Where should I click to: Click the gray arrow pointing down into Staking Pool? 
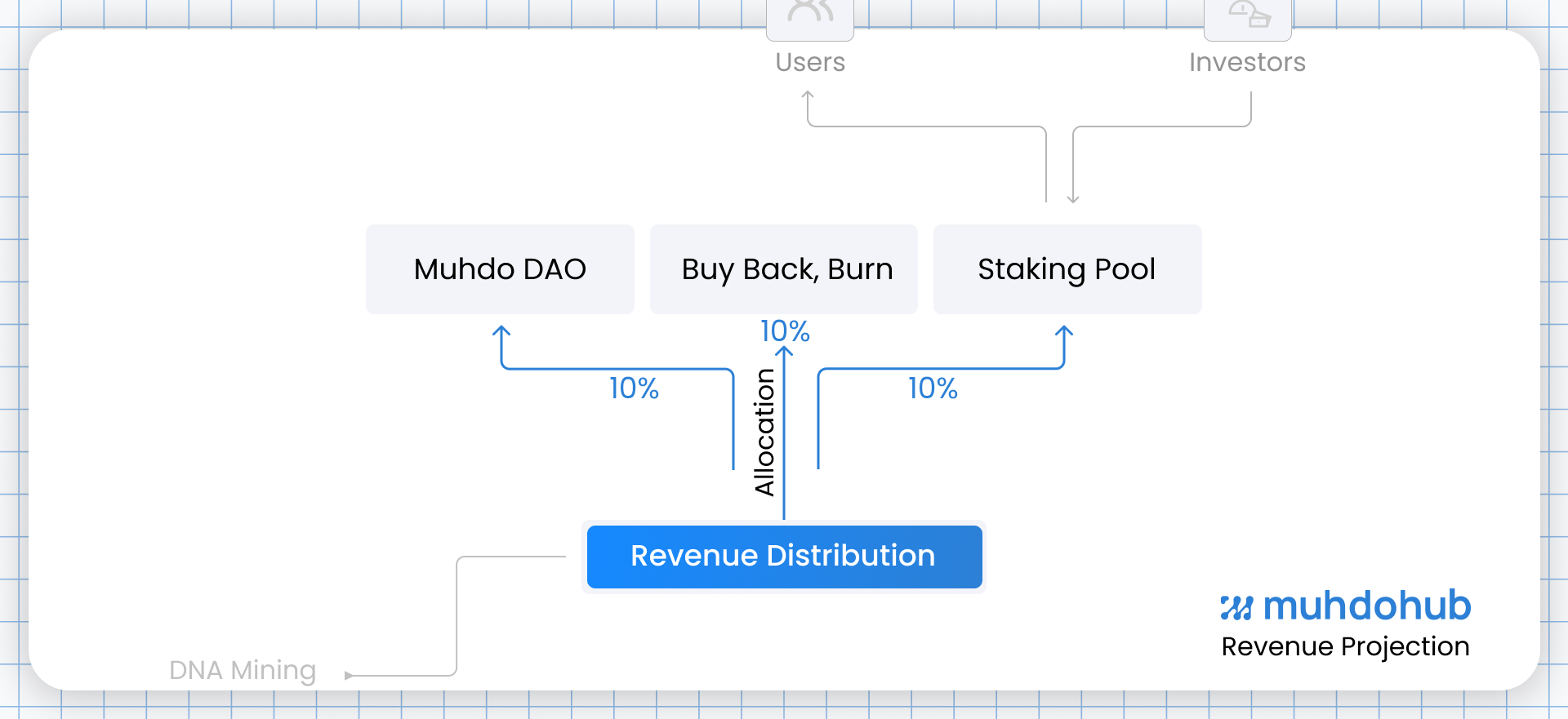tap(1073, 197)
